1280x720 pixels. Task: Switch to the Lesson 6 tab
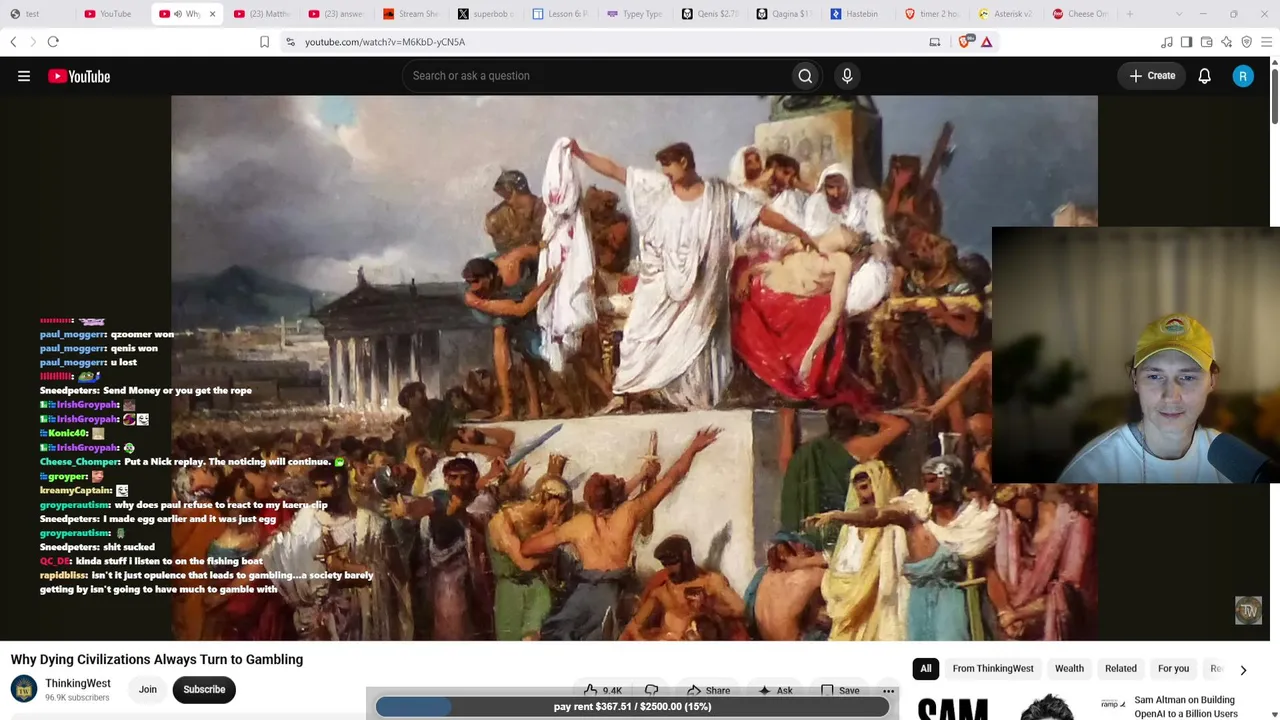(560, 14)
